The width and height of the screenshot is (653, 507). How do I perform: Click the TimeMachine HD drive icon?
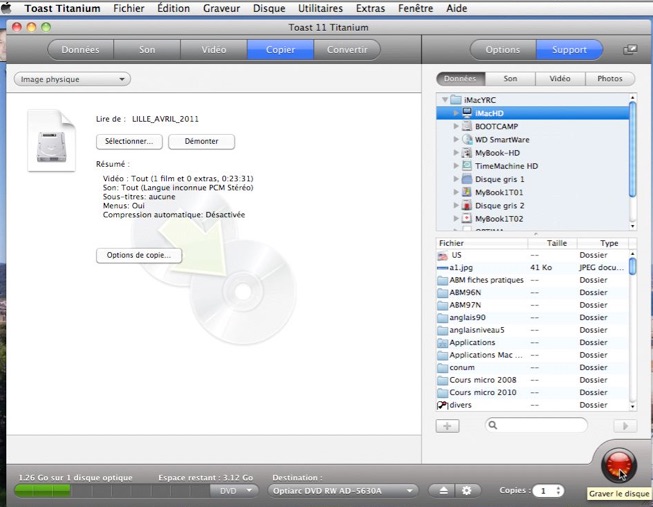(467, 166)
